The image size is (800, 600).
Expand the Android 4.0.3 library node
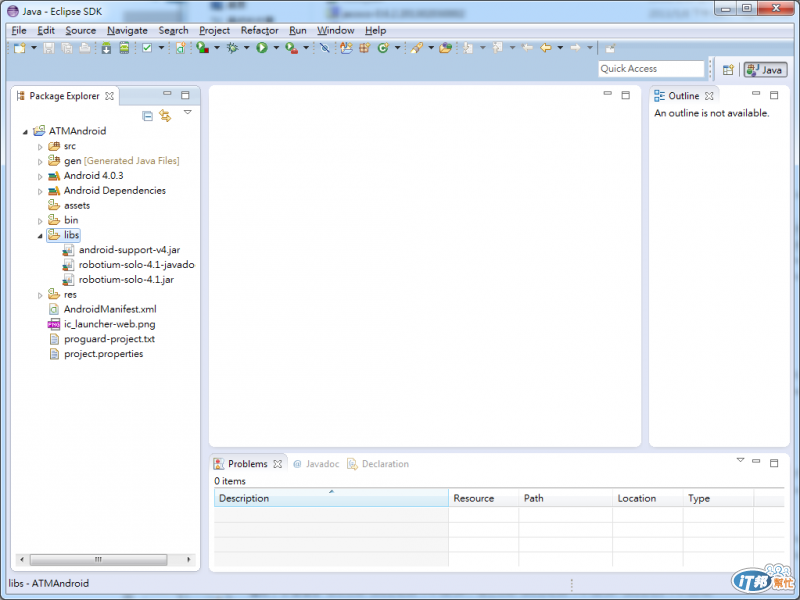40,177
